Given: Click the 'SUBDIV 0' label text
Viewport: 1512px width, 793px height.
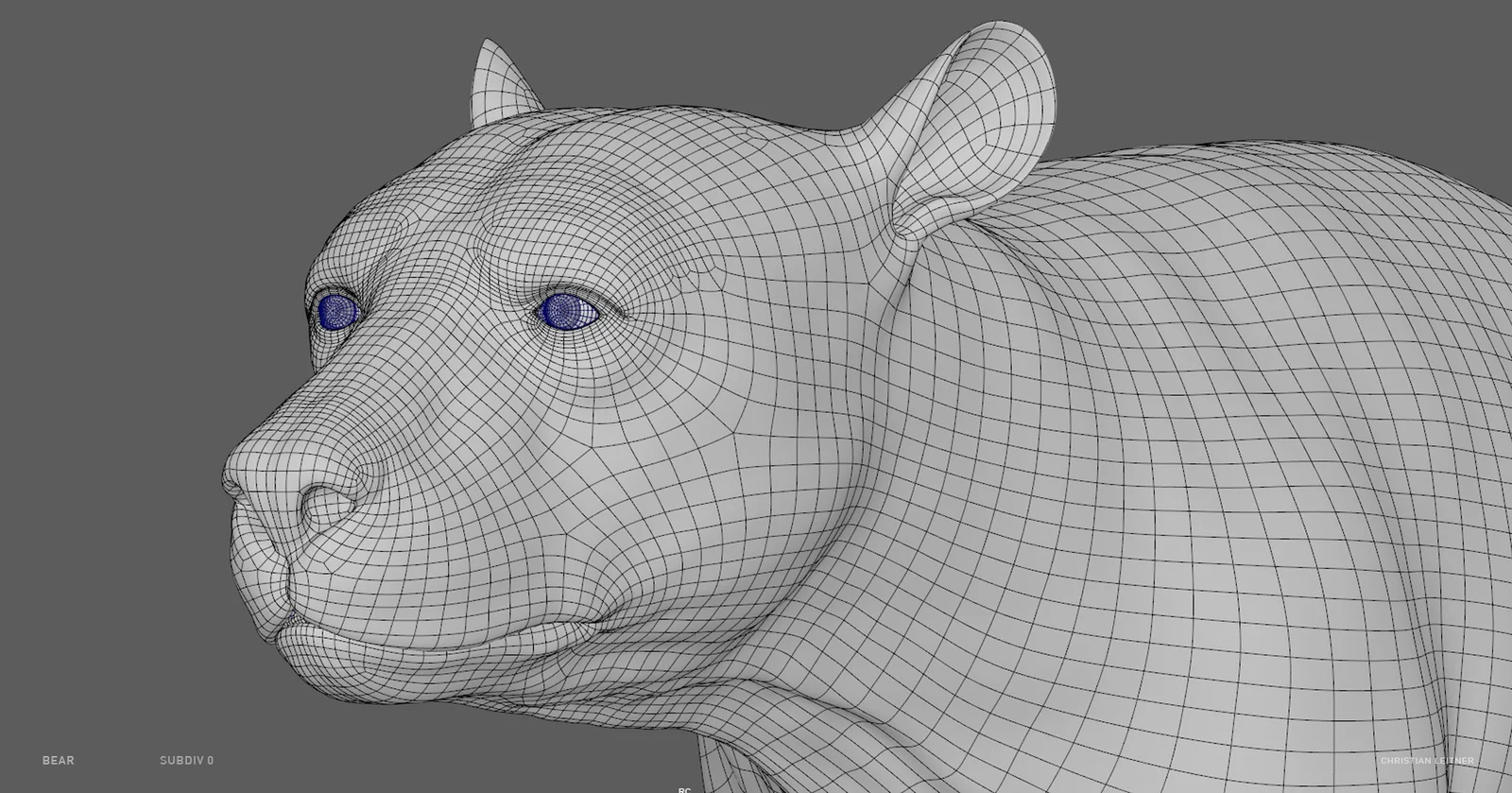Looking at the screenshot, I should 186,760.
